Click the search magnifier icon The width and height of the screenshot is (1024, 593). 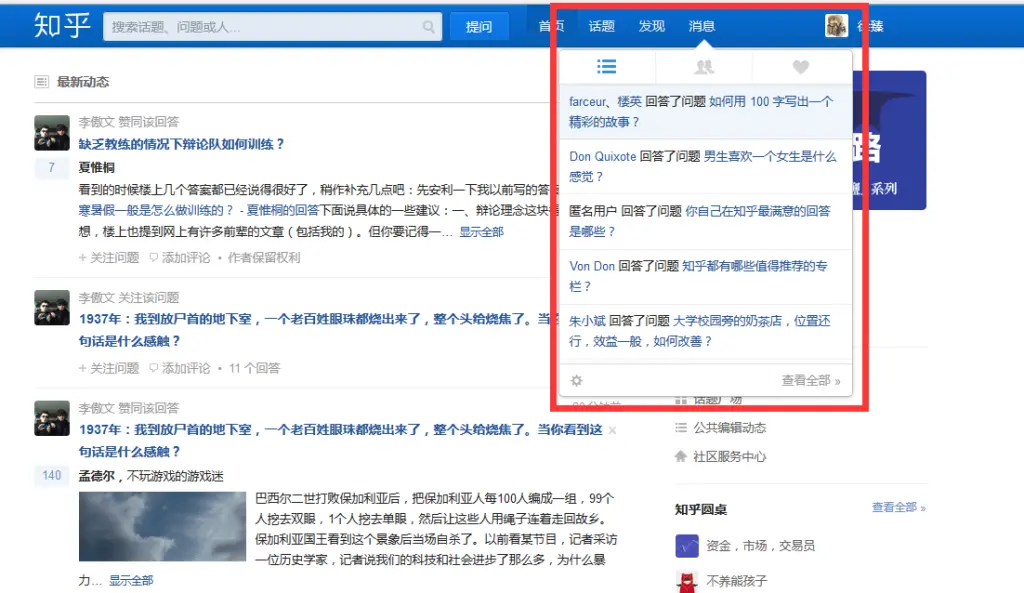point(429,26)
